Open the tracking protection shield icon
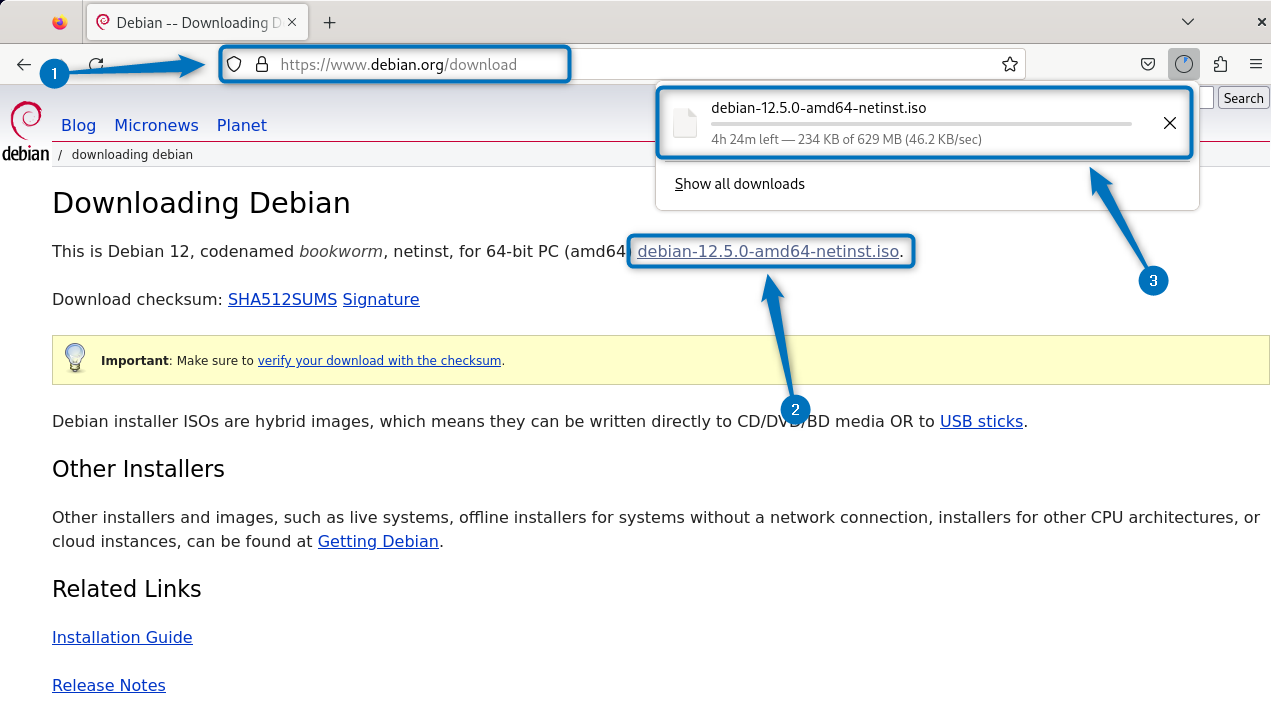This screenshot has height=718, width=1271. click(233, 64)
